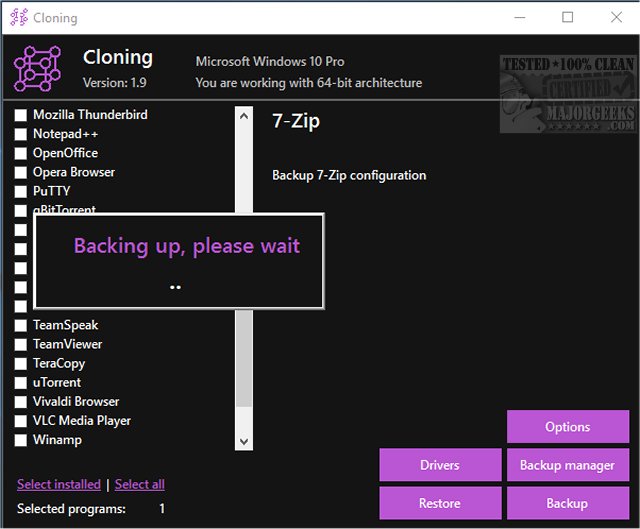
Task: Click the Select all link
Action: pyautogui.click(x=140, y=485)
